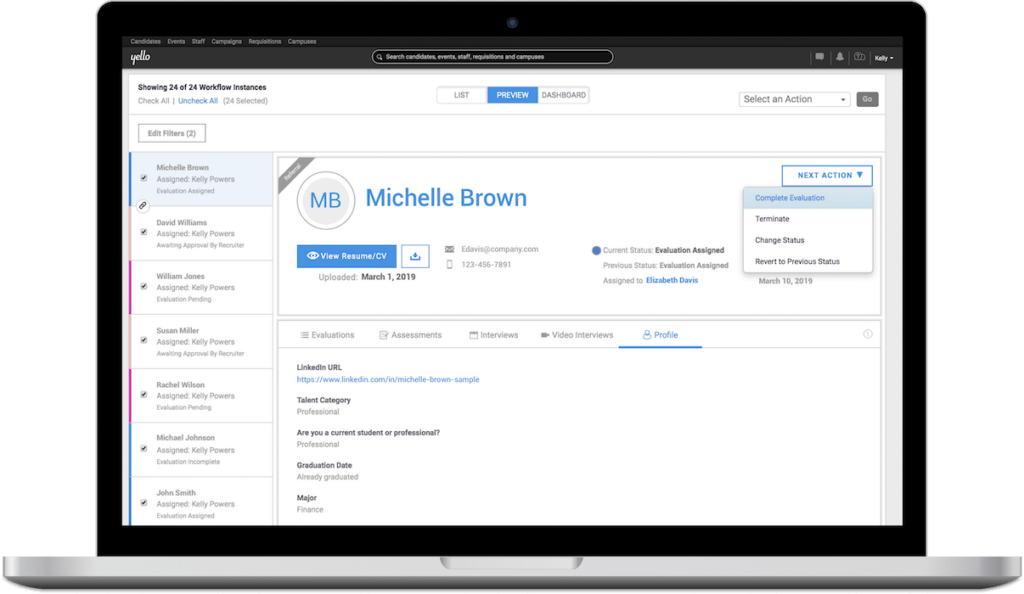The width and height of the screenshot is (1024, 594).
Task: Click the MB avatar circle
Action: click(x=325, y=200)
